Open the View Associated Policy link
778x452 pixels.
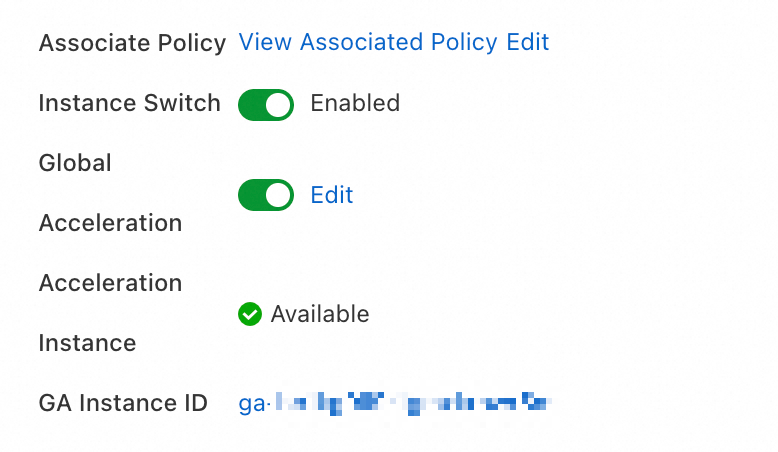pyautogui.click(x=367, y=42)
